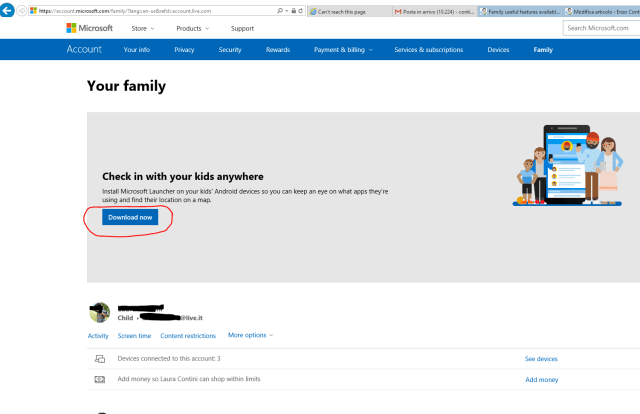Screen dimensions: 640x414
Task: Open Payment & billing dropdown
Action: (x=342, y=49)
